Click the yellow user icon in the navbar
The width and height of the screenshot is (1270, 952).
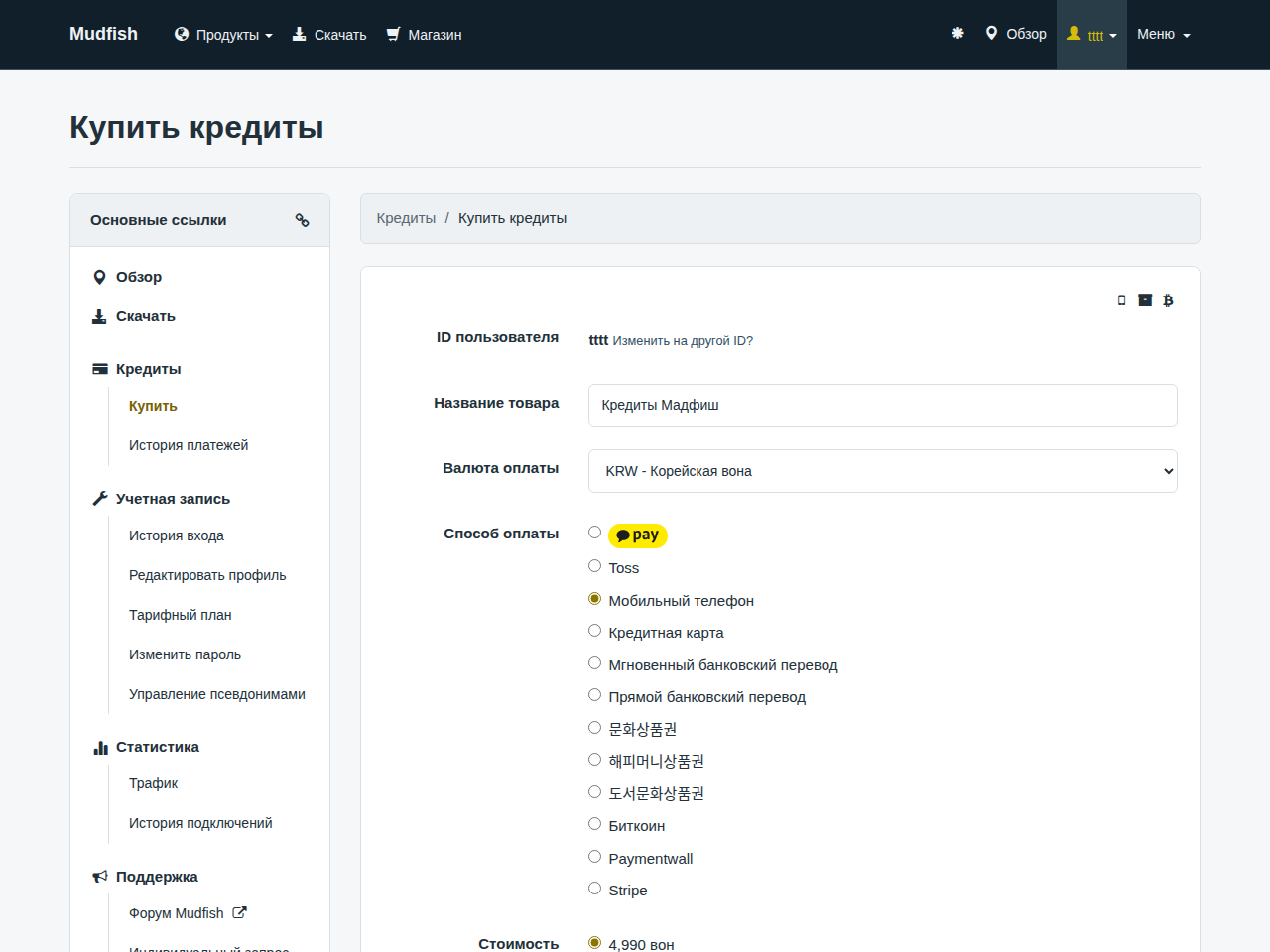[x=1074, y=34]
